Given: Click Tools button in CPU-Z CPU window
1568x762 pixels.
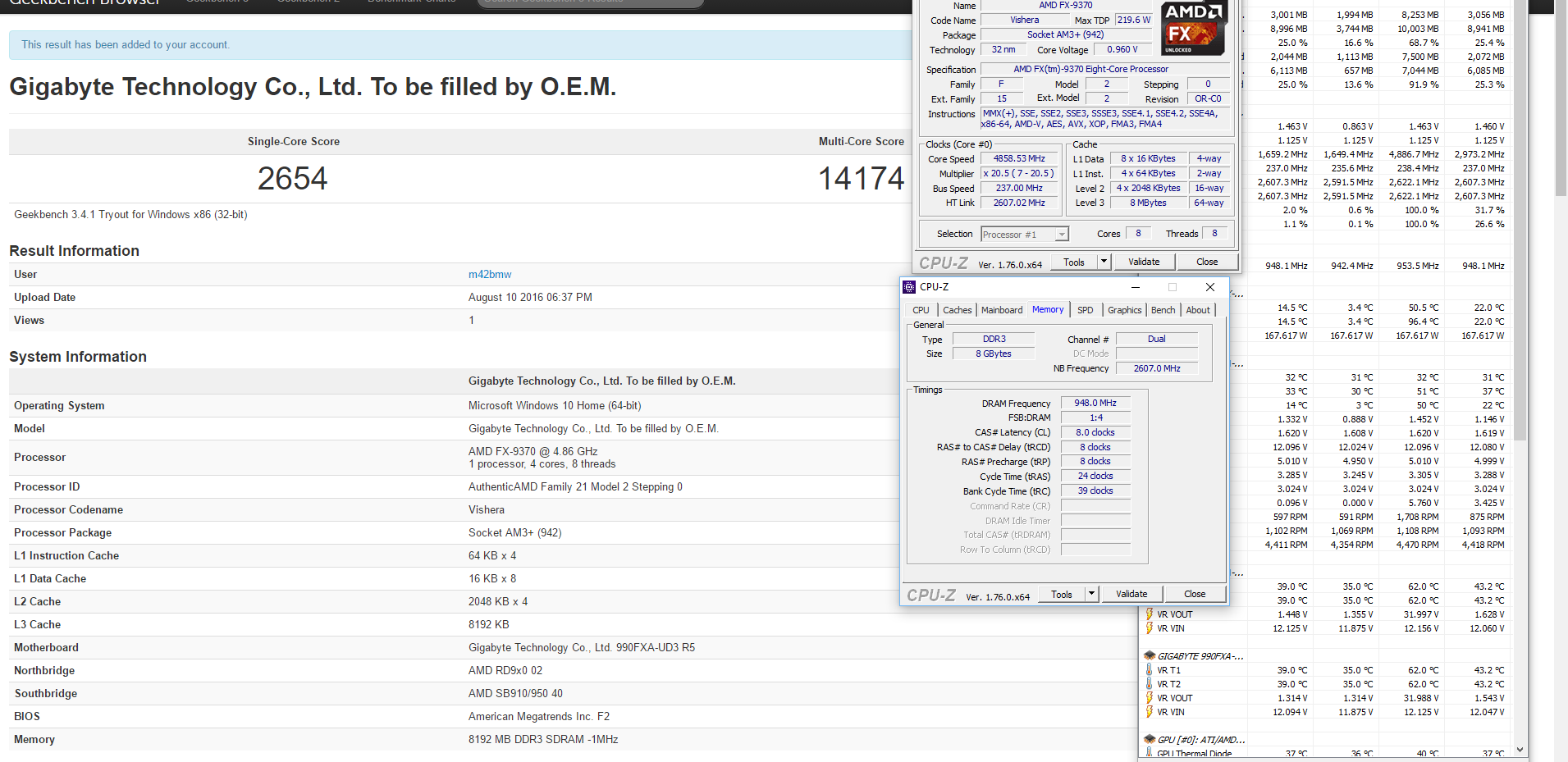Looking at the screenshot, I should (x=1074, y=262).
